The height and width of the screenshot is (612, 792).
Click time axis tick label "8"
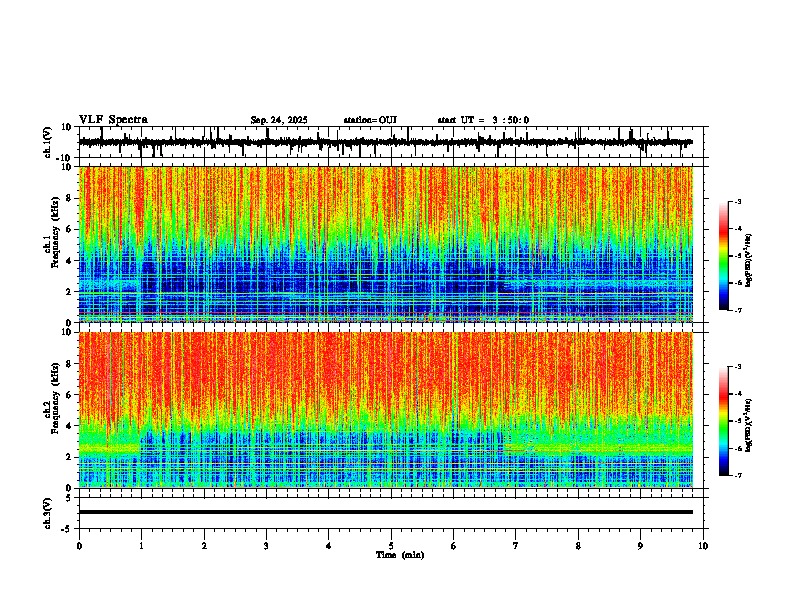pos(578,546)
